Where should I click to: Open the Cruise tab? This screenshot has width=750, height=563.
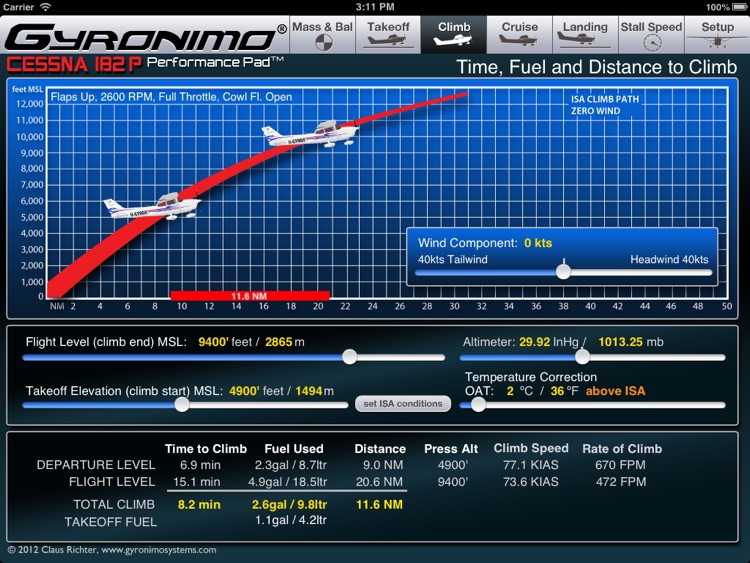click(519, 34)
